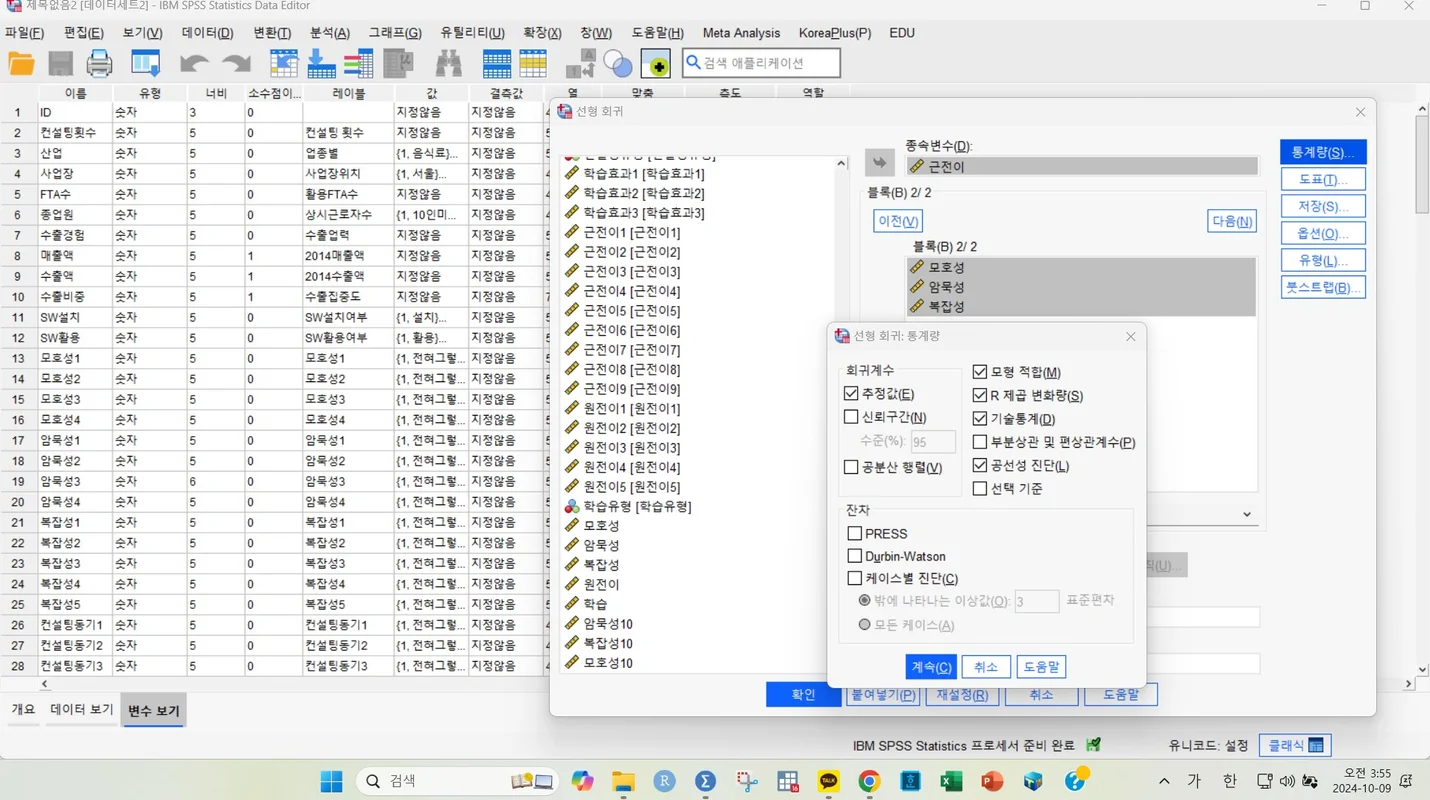
Task: Click the Undo arrow in the toolbar
Action: 193,64
